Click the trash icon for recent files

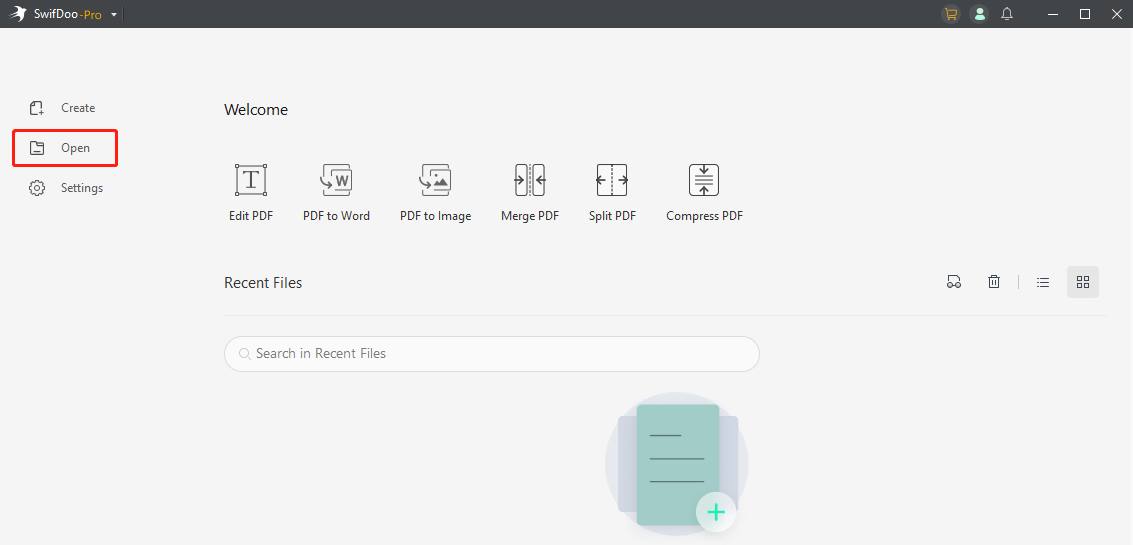click(994, 282)
